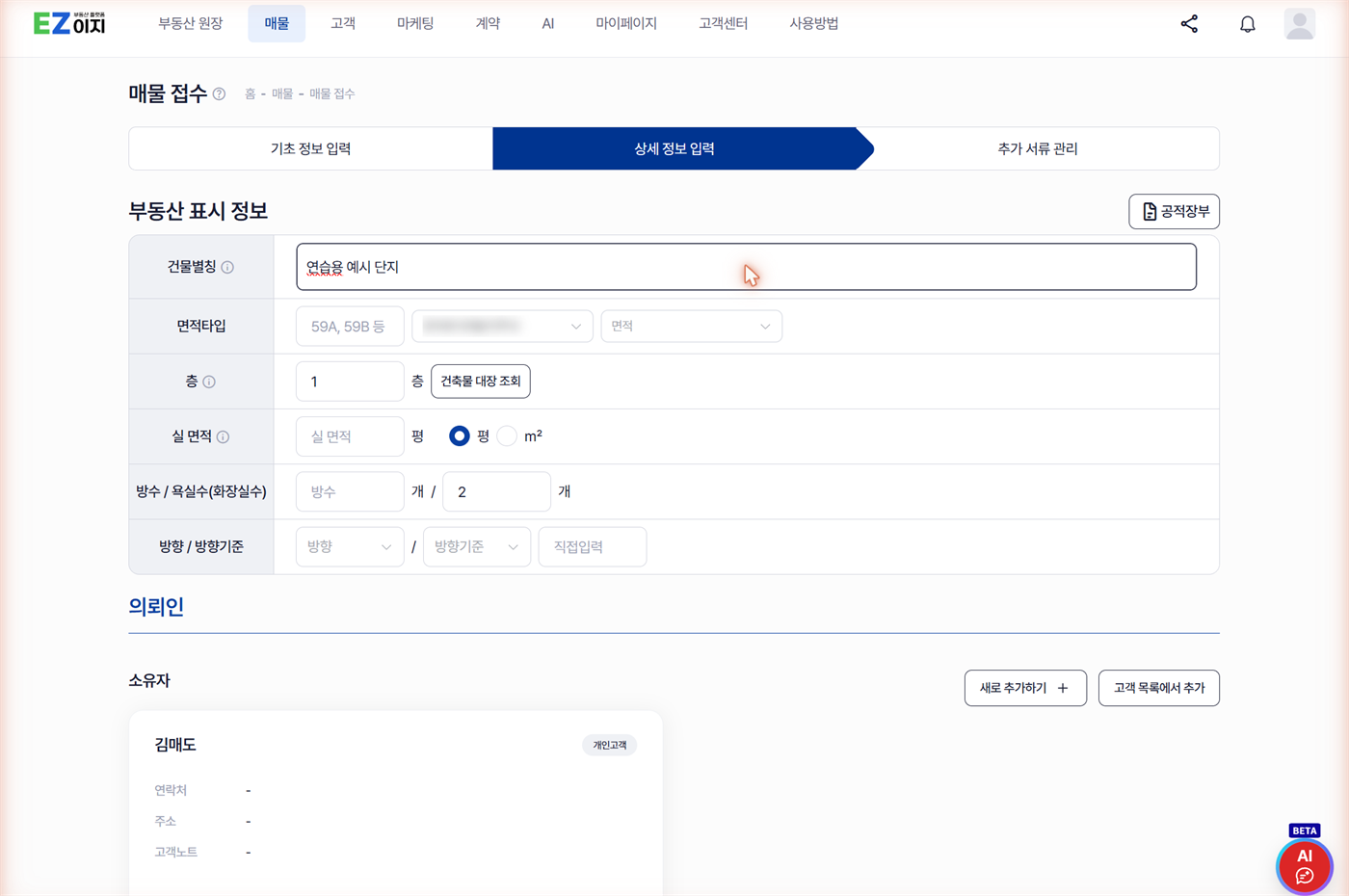Screen dimensions: 1349x896
Task: Focus the 욕실수 field showing 2
Action: point(496,491)
